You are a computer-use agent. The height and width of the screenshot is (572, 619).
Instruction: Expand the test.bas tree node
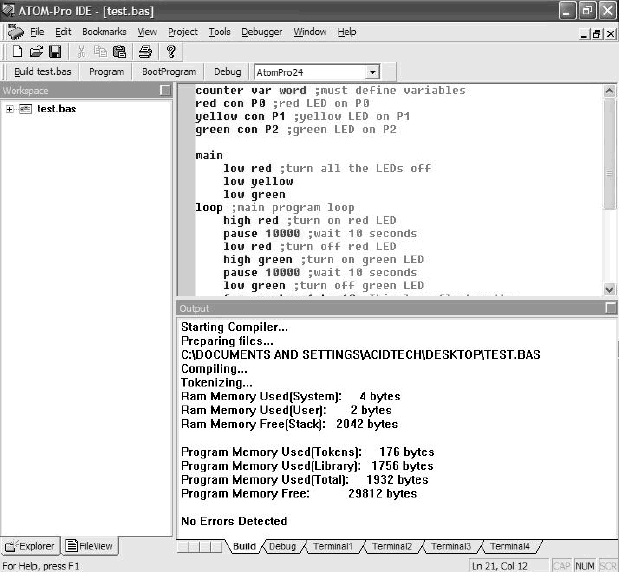[10, 108]
